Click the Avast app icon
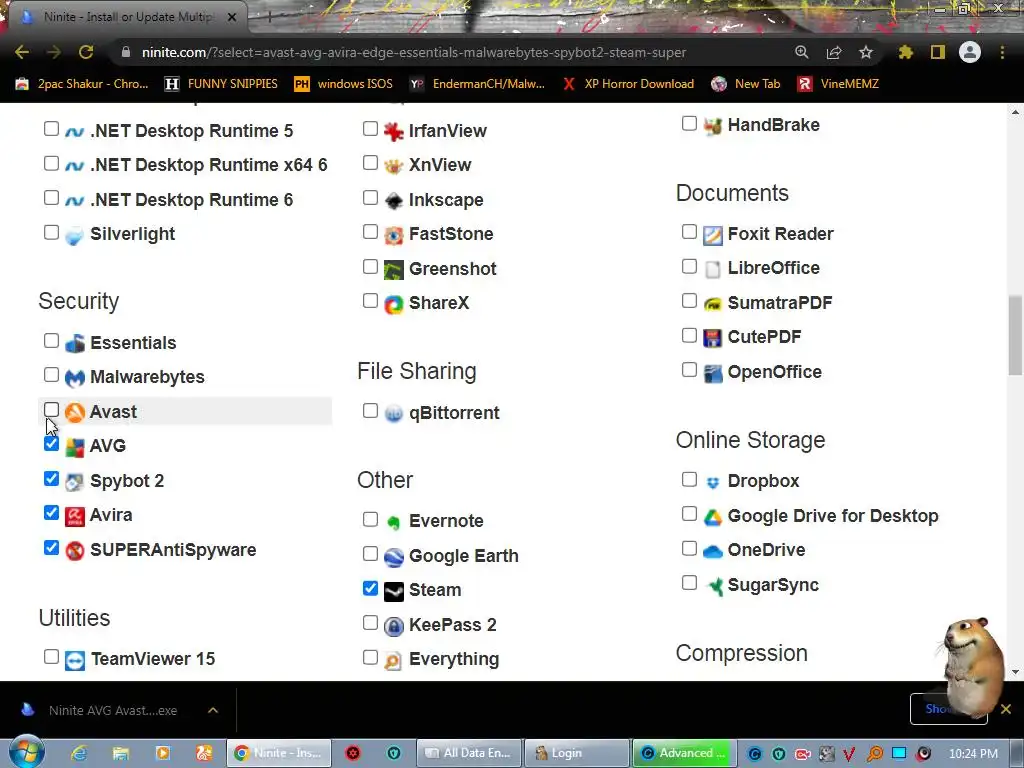1024x768 pixels. (74, 412)
